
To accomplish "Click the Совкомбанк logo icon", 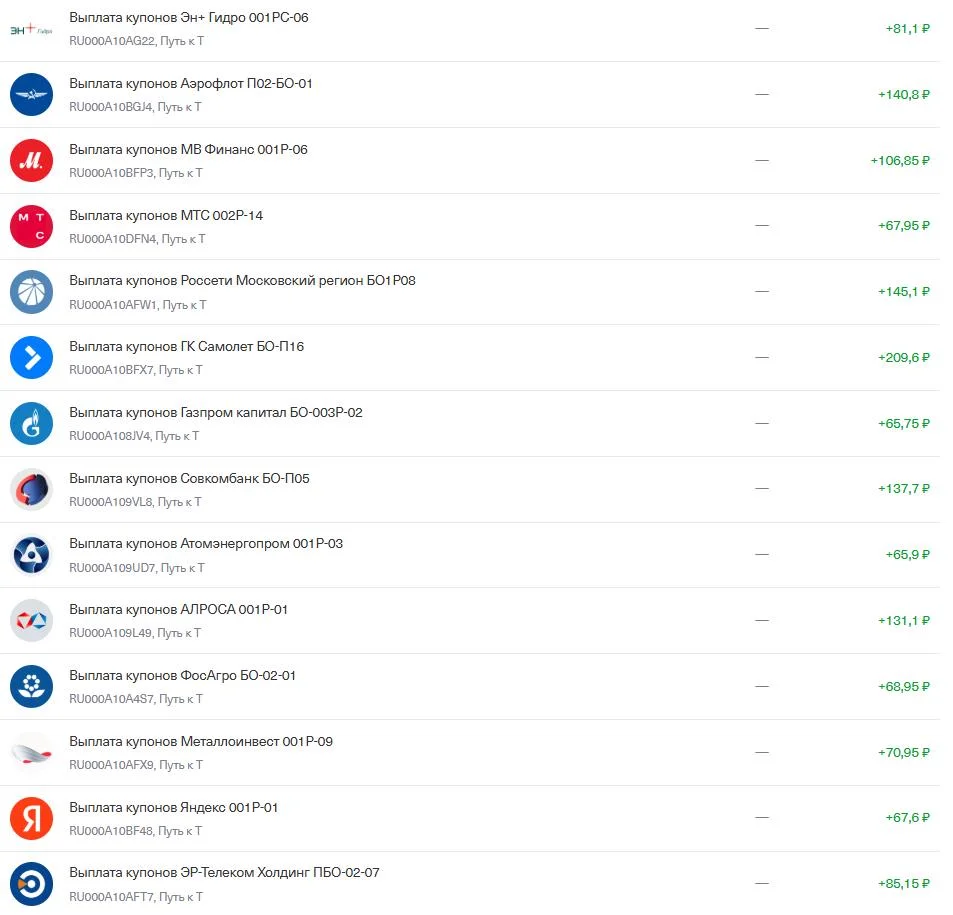I will [32, 489].
